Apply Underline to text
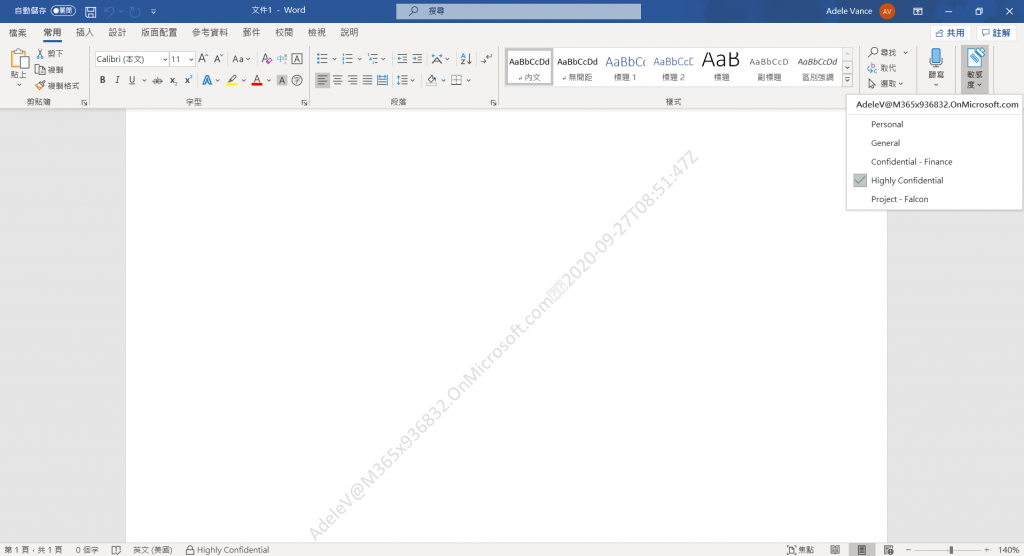The height and width of the screenshot is (556, 1024). 132,80
